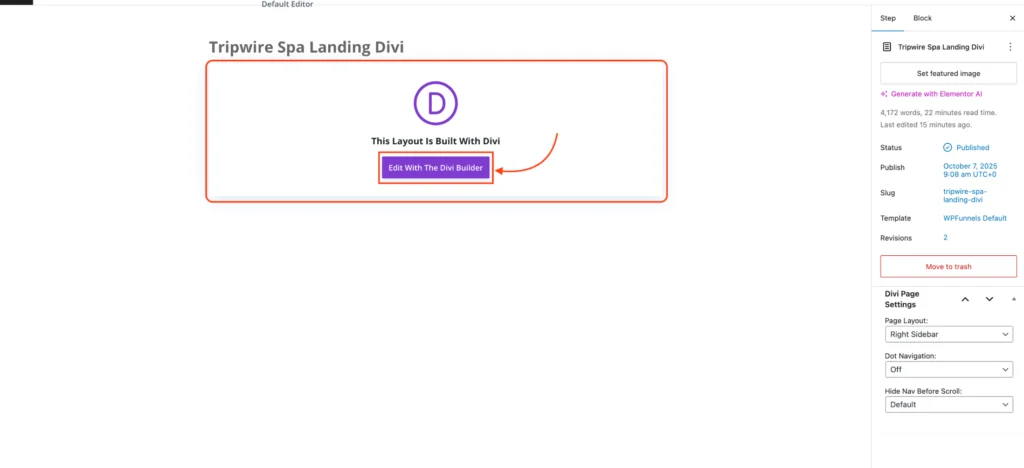The width and height of the screenshot is (1024, 468).
Task: Collapse the Divi Page Settings panel triangle
Action: click(x=1014, y=298)
